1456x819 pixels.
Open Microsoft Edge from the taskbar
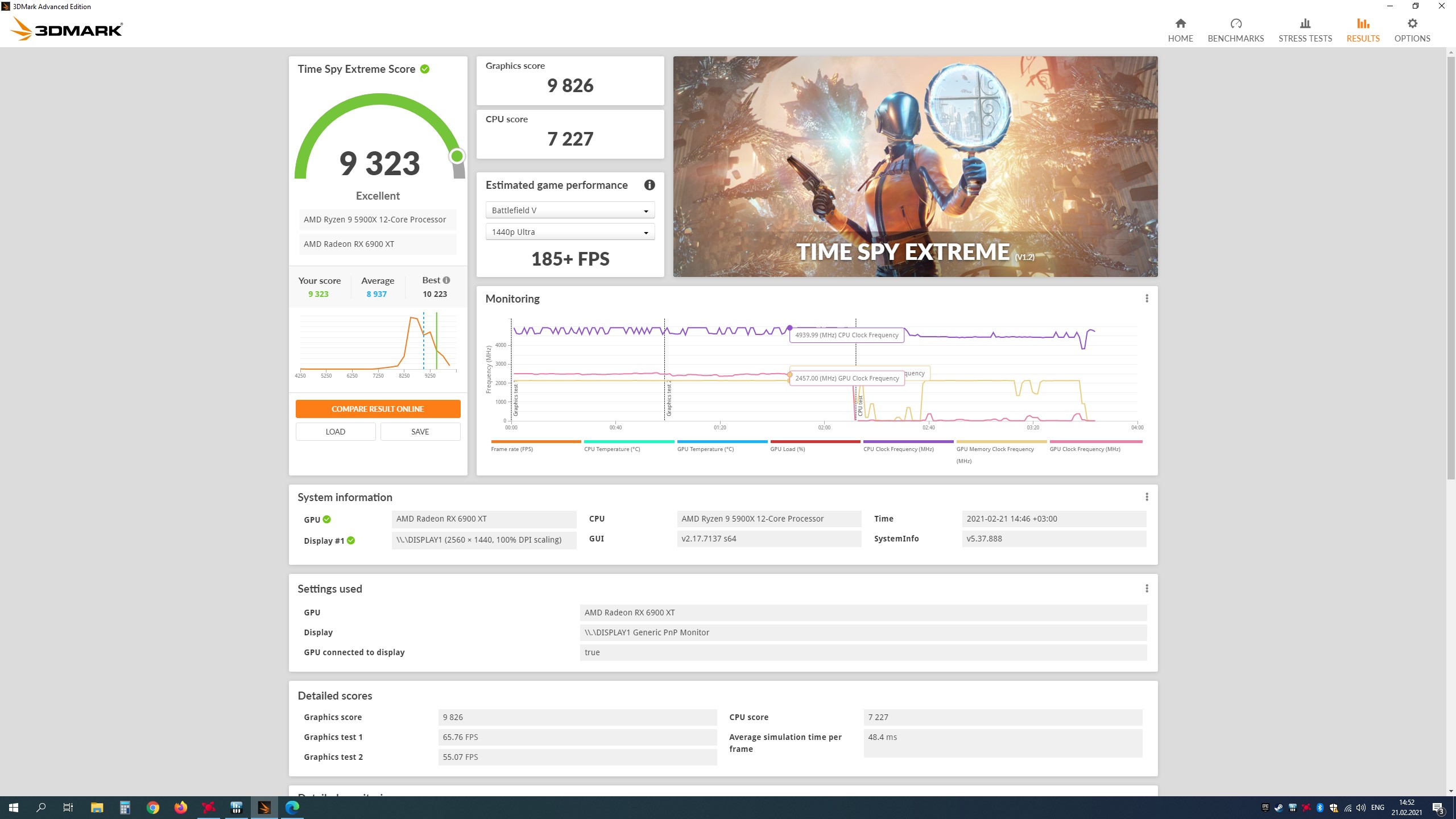[292, 807]
